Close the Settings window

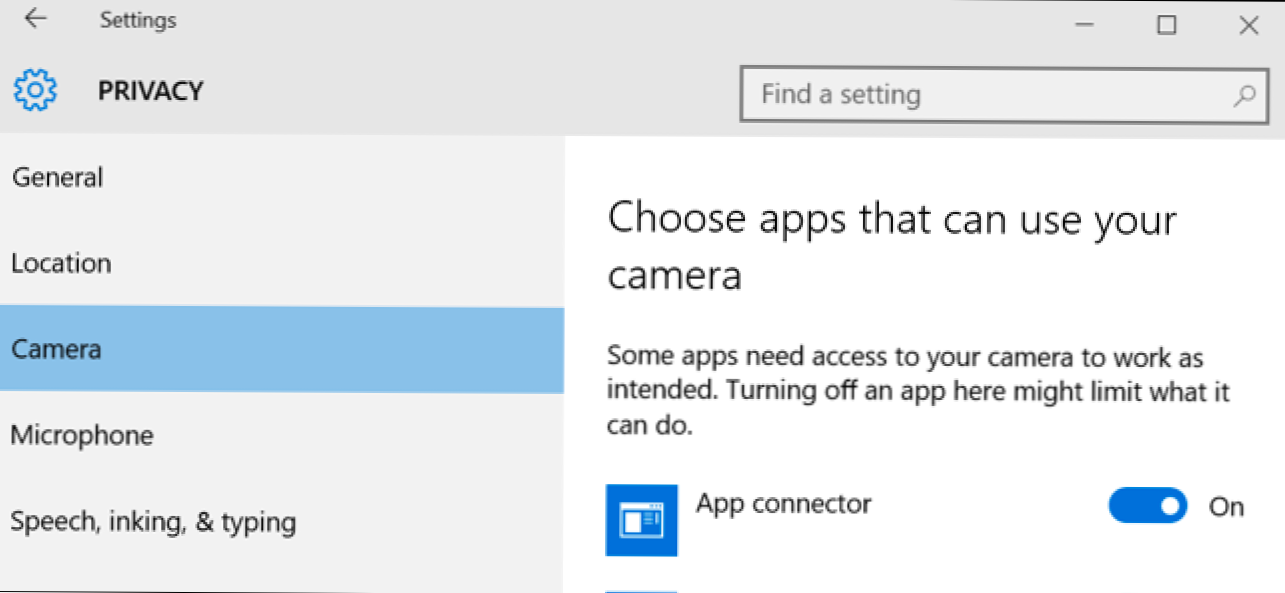[1248, 25]
